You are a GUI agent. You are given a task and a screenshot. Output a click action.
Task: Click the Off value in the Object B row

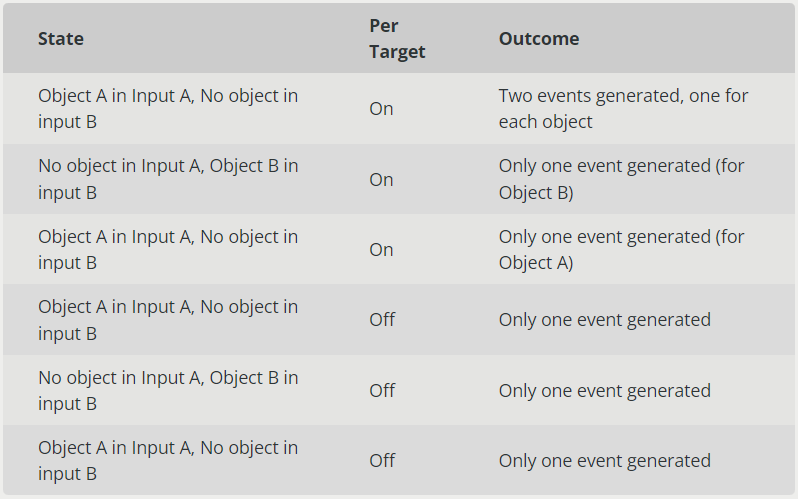382,391
